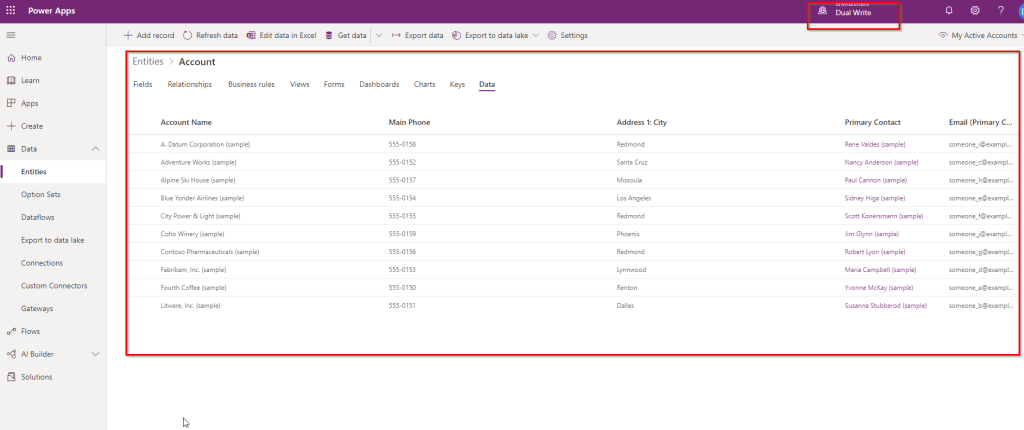Open the app launcher waffle icon

click(x=11, y=11)
